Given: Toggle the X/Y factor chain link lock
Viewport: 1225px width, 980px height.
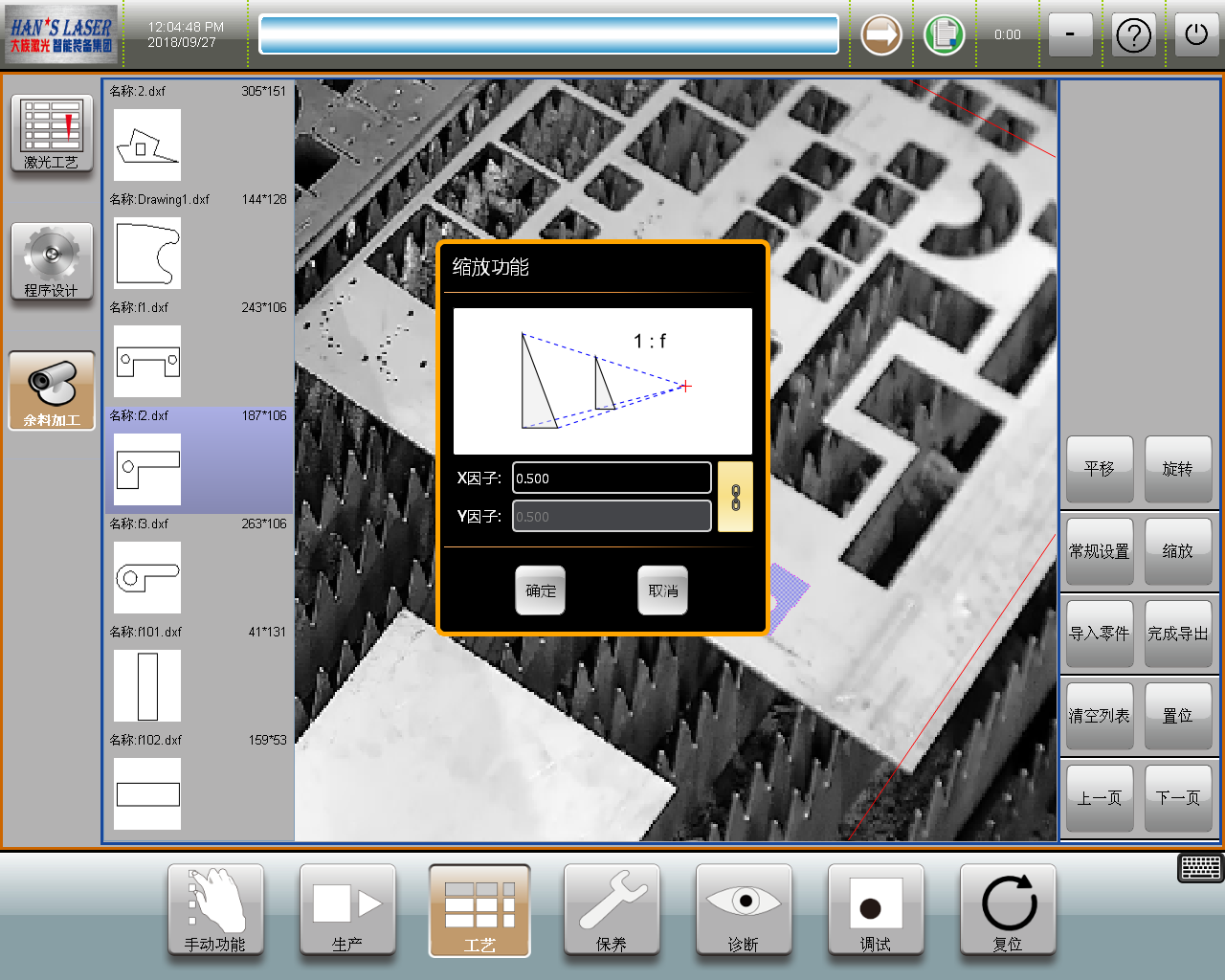Looking at the screenshot, I should coord(735,497).
